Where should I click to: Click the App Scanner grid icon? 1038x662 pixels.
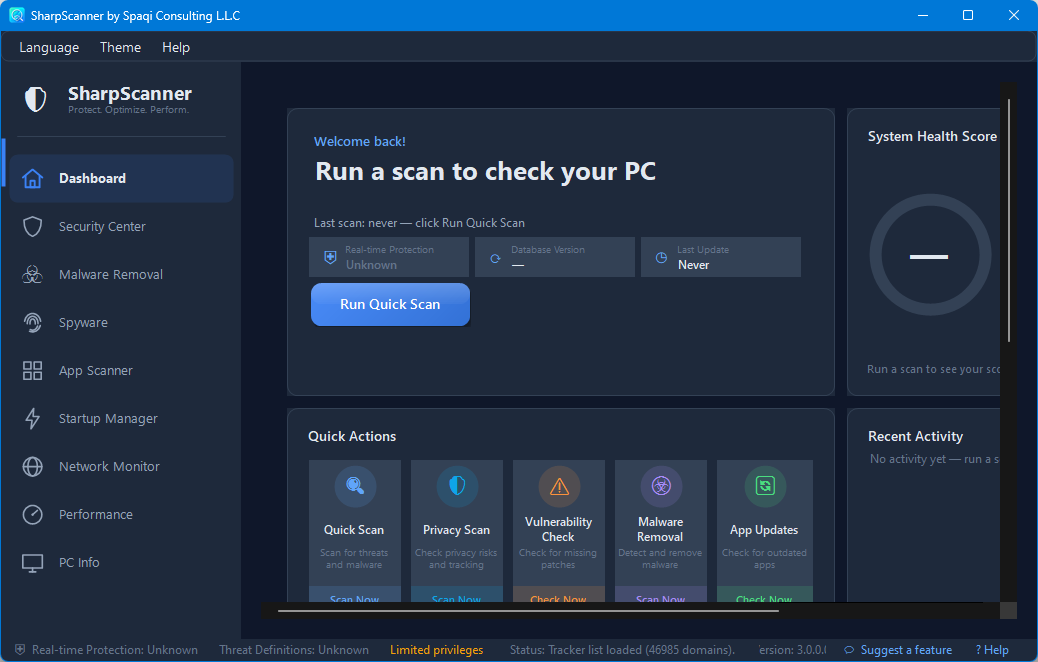(32, 370)
